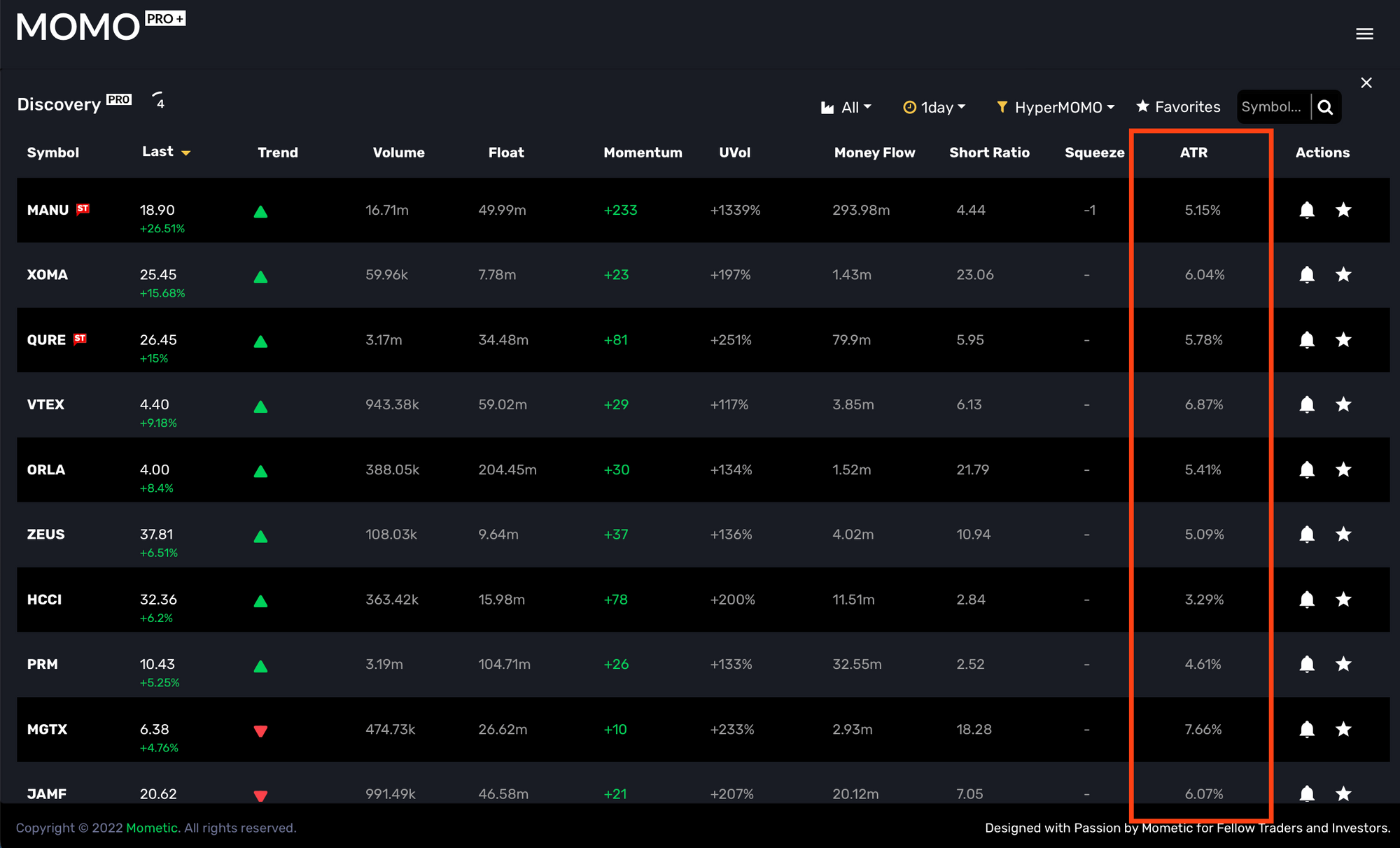Click the ST badge beside QURE
This screenshot has width=1400, height=848.
(80, 339)
